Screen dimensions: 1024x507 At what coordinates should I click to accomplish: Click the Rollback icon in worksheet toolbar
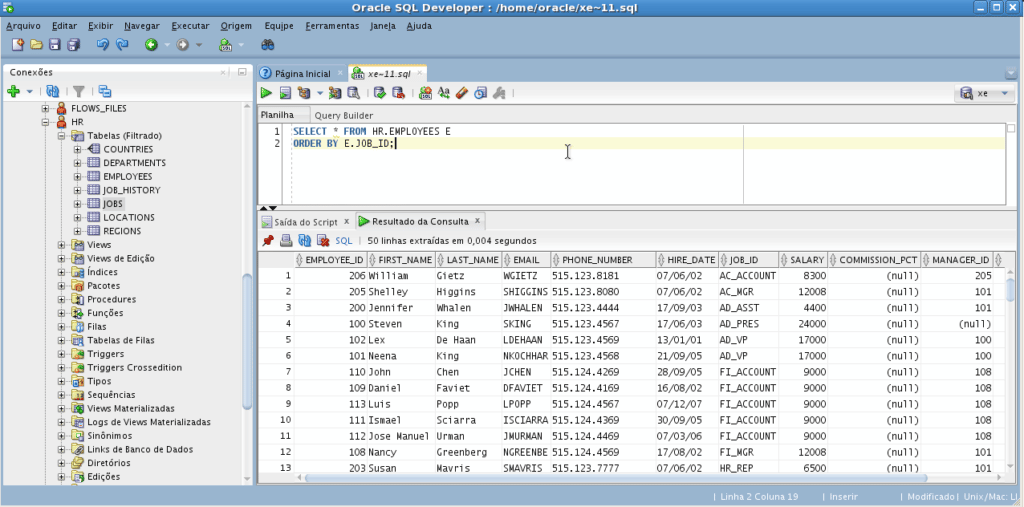pos(398,93)
